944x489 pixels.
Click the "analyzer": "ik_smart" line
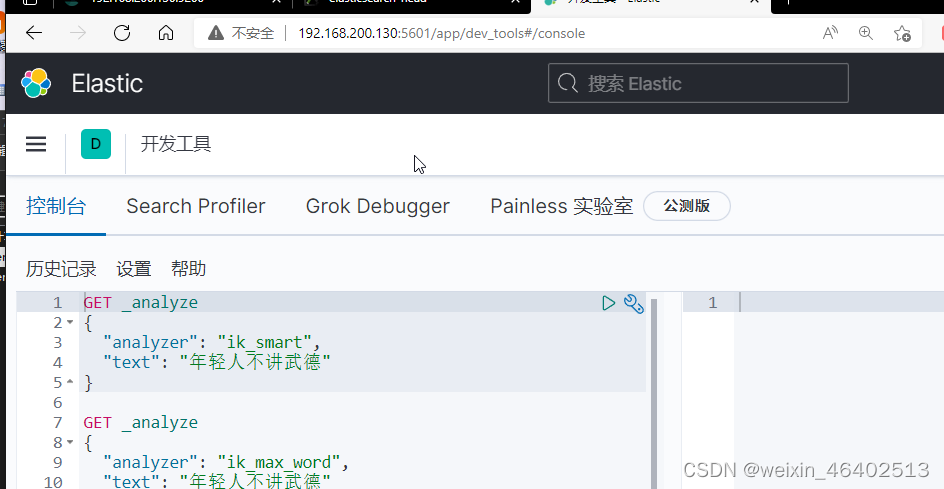[x=211, y=342]
